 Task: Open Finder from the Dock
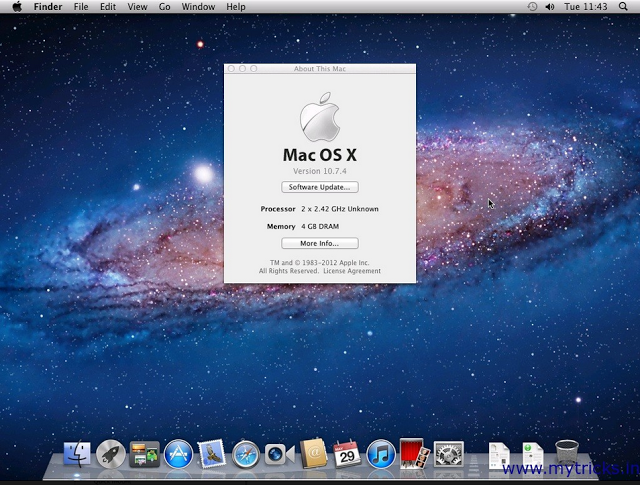tap(77, 454)
